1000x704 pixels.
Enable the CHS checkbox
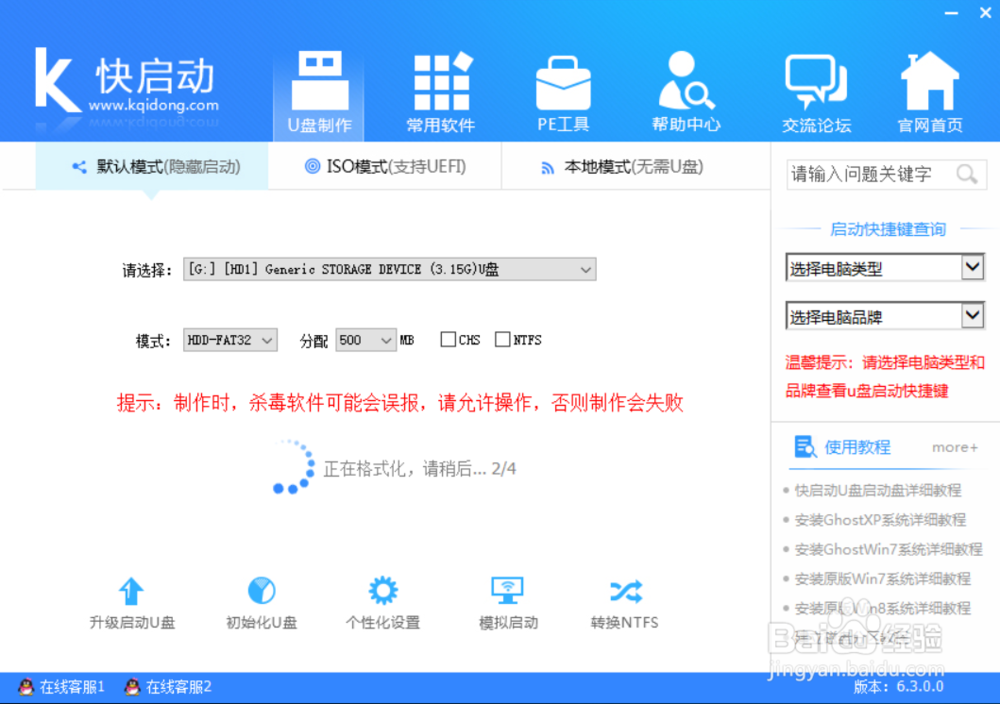[447, 339]
